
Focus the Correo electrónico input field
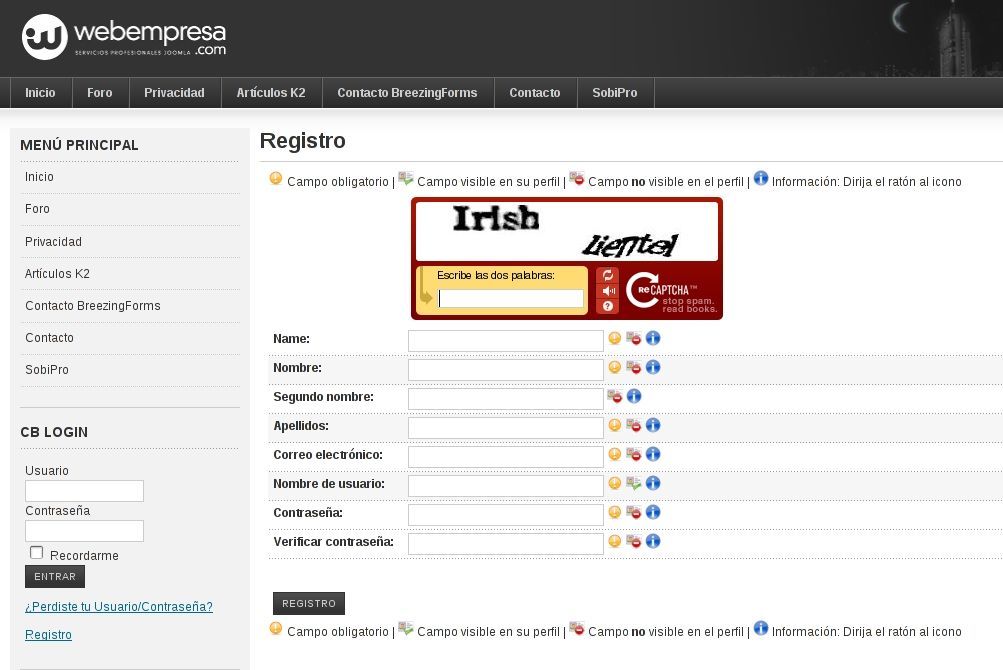point(506,457)
